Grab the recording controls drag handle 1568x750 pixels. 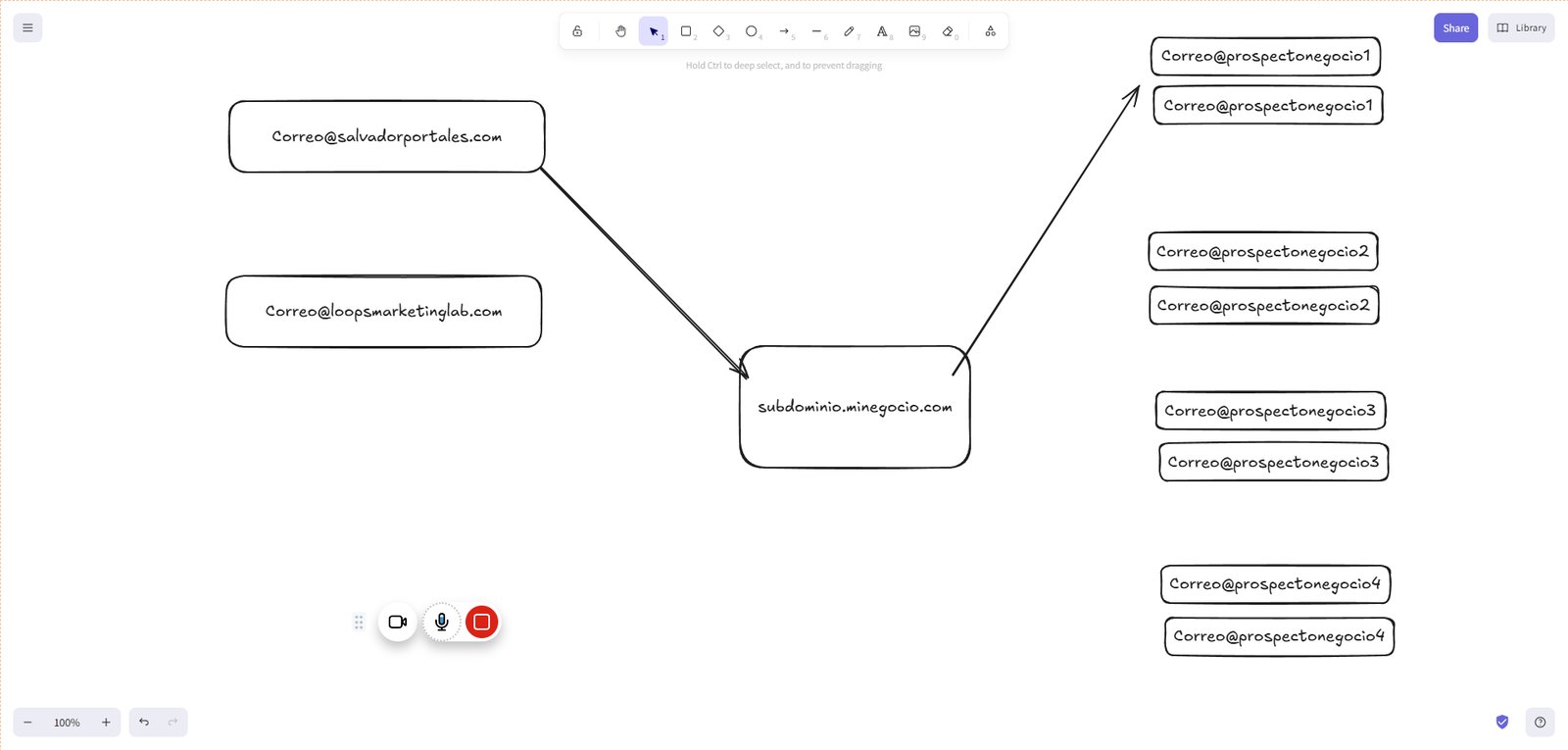359,622
